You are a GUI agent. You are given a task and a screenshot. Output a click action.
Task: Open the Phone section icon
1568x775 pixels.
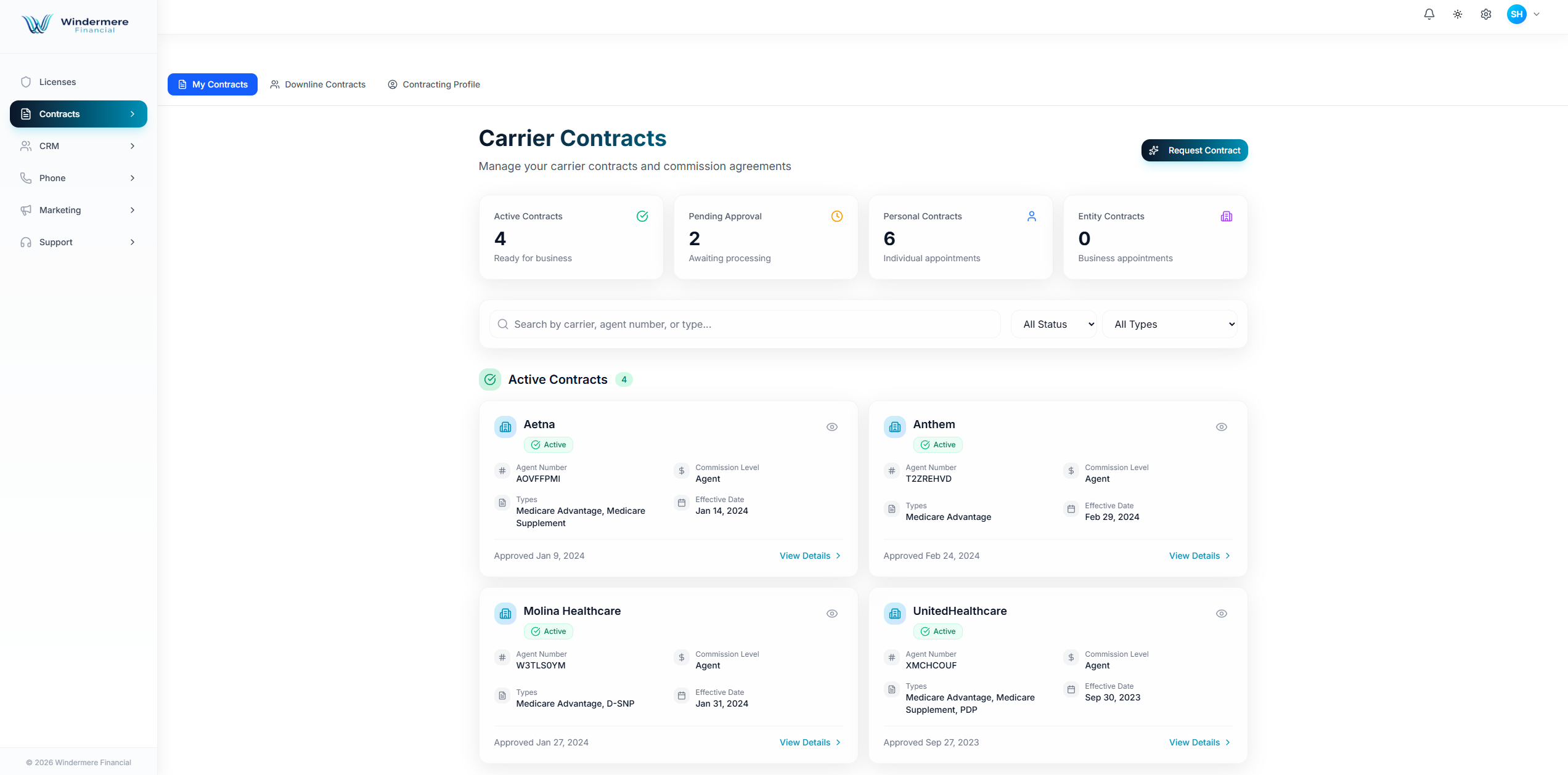[x=26, y=177]
